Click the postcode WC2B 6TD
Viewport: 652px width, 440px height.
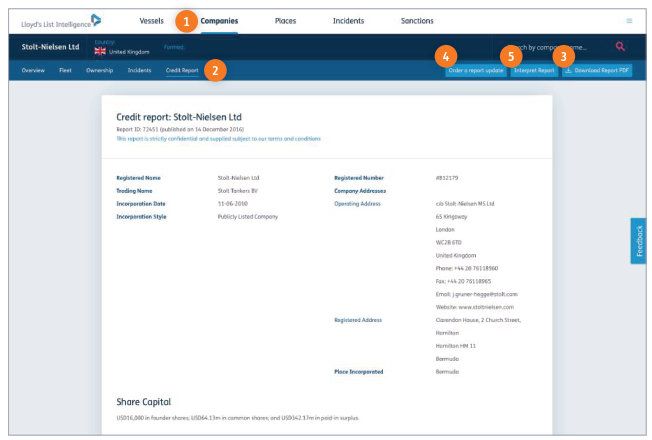tap(449, 242)
